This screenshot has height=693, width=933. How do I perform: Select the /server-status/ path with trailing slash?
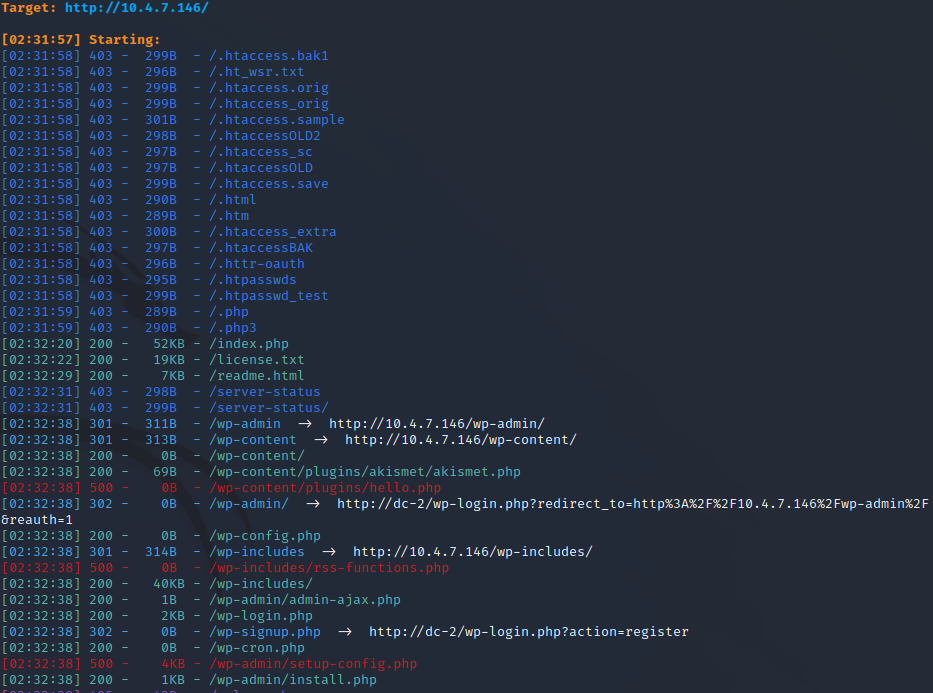[268, 407]
